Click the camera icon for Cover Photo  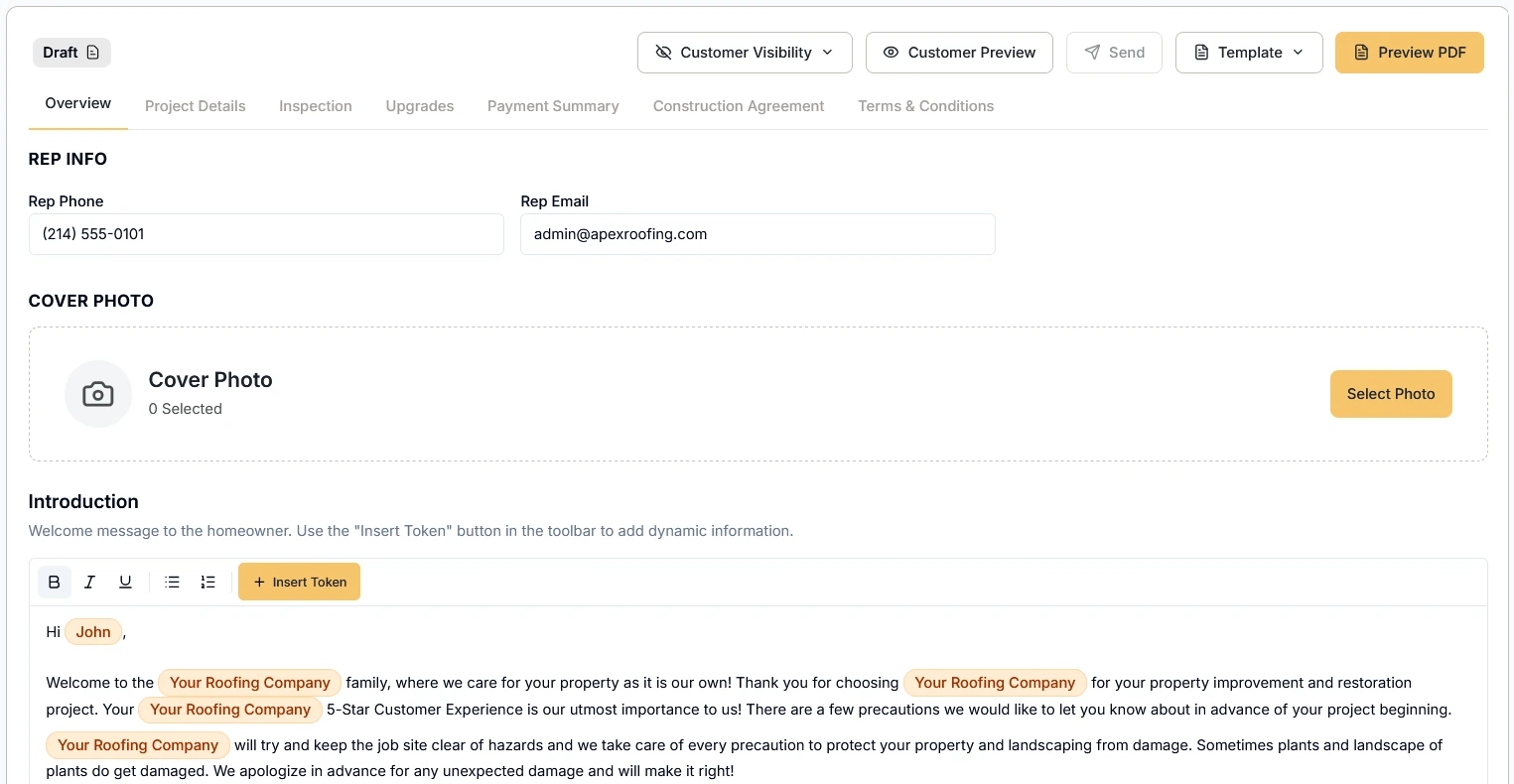[98, 394]
